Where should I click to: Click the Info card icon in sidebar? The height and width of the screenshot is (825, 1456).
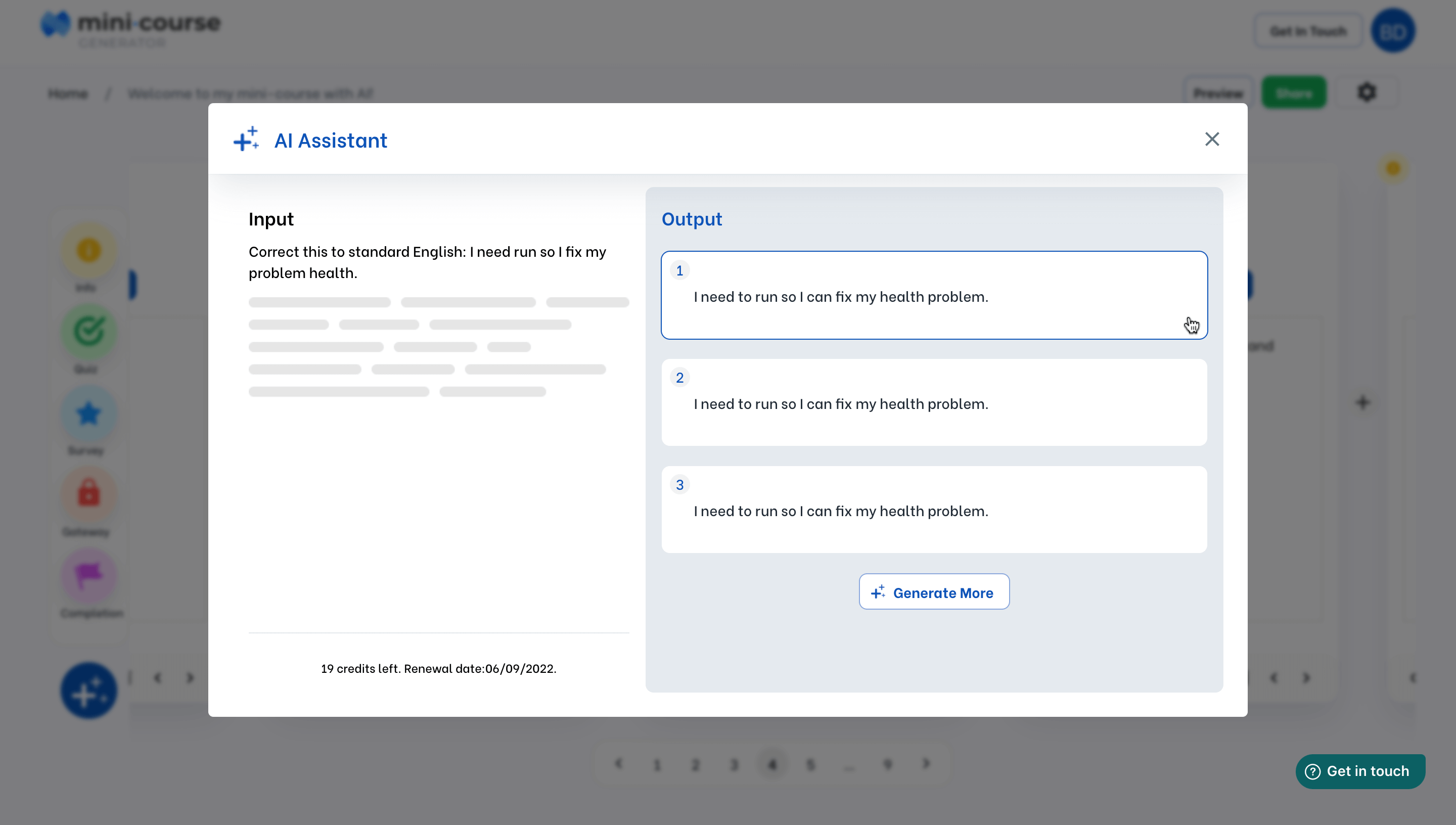(88, 250)
